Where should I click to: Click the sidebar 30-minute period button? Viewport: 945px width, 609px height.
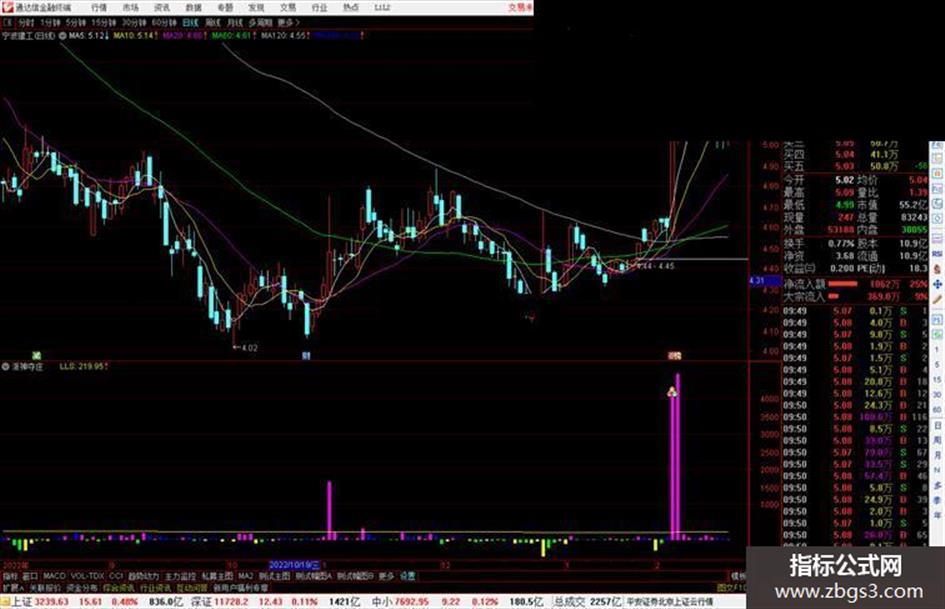pyautogui.click(x=937, y=395)
